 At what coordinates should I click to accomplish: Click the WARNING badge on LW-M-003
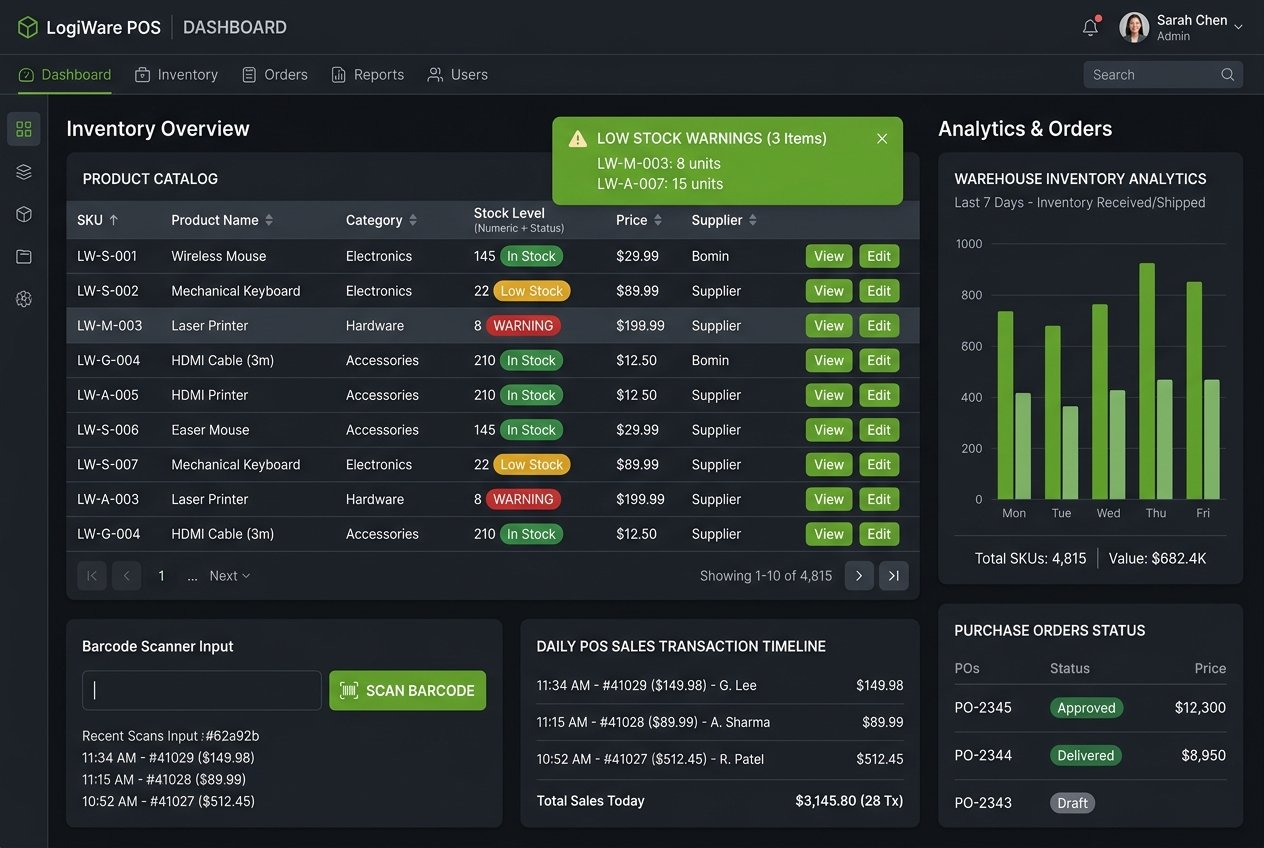[x=523, y=326]
